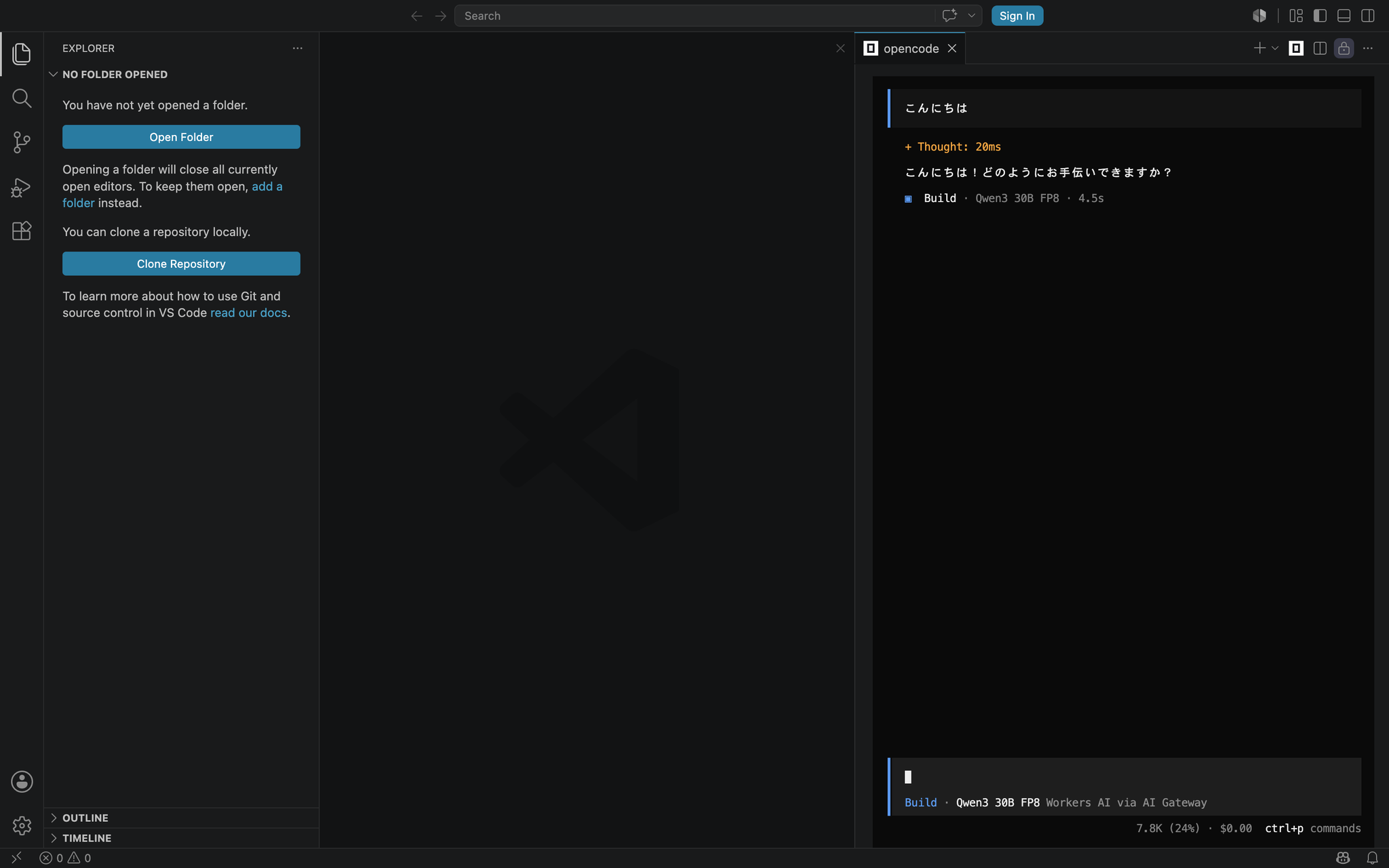Expand the Thought: 20ms line
The image size is (1389, 868).
[x=953, y=146]
